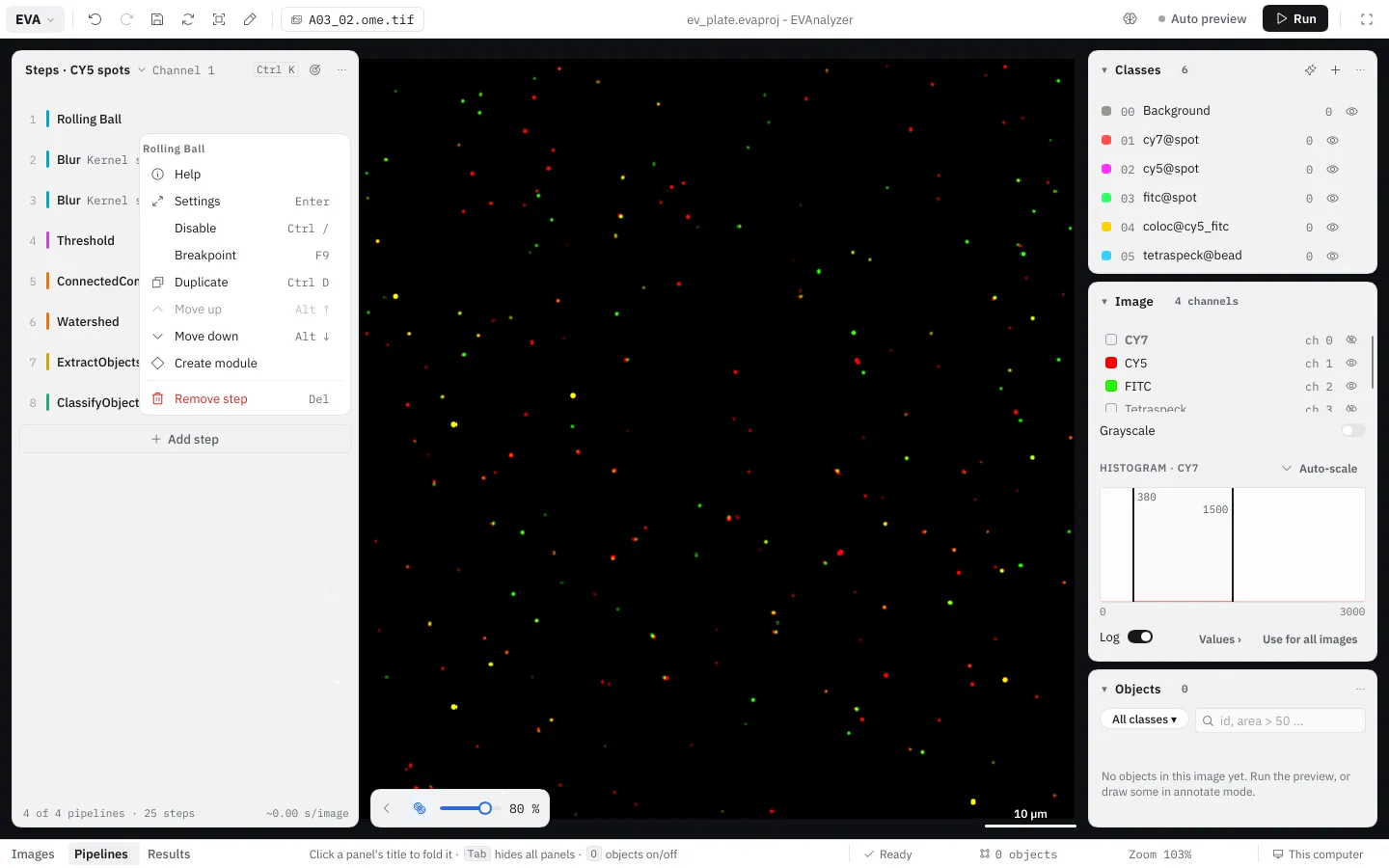Open the Classes panel three-dots menu
1389x868 pixels.
click(x=1360, y=70)
